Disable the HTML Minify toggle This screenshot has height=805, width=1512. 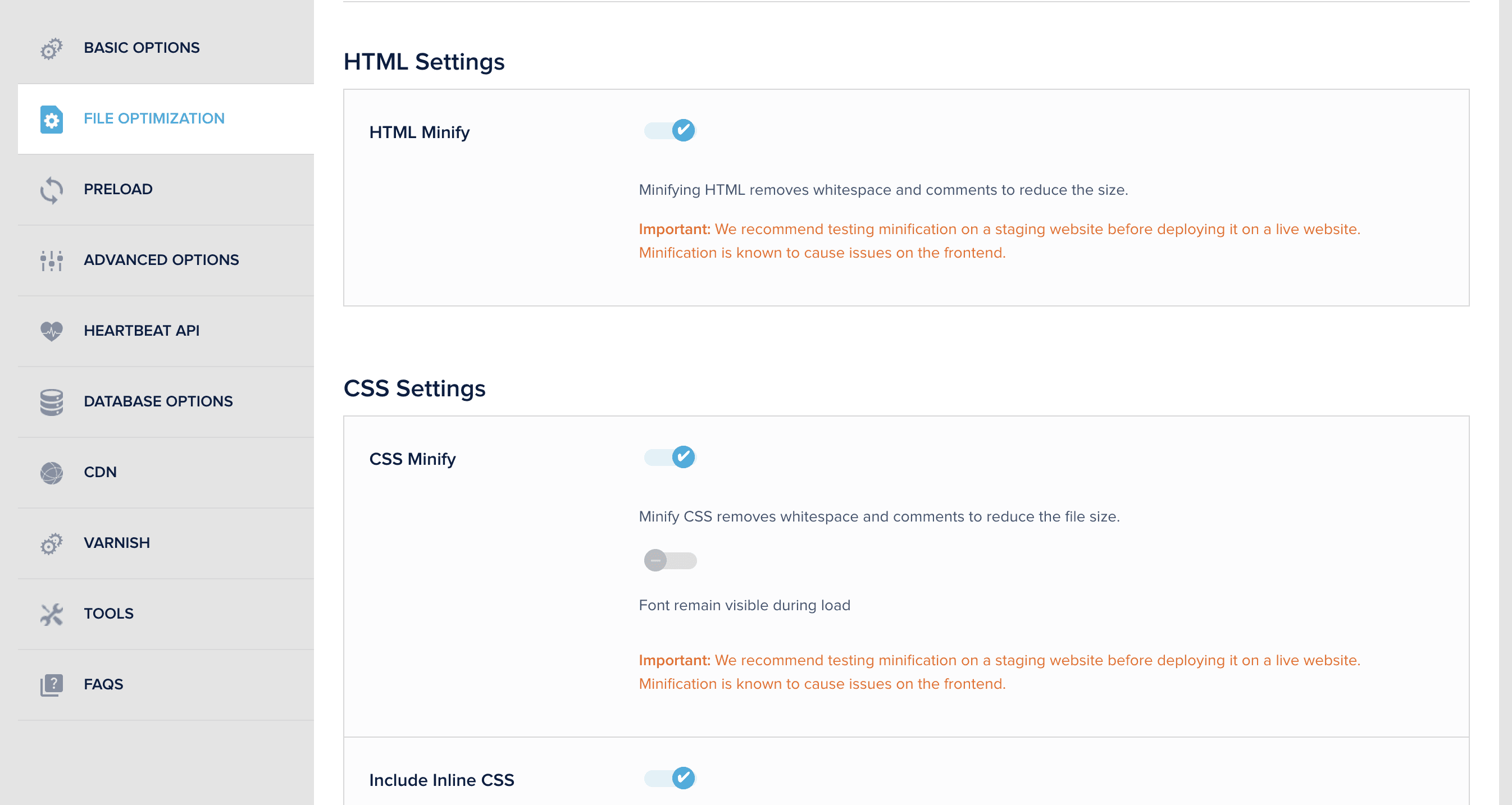(670, 130)
